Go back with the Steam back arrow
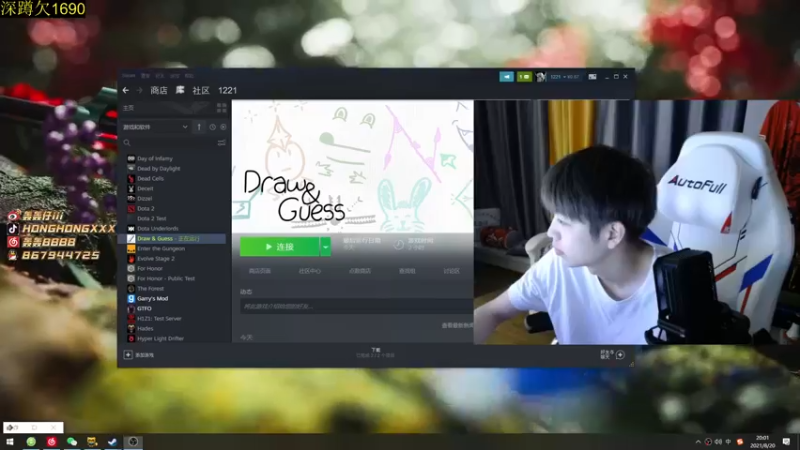Screen dimensions: 800x450 tap(126, 90)
